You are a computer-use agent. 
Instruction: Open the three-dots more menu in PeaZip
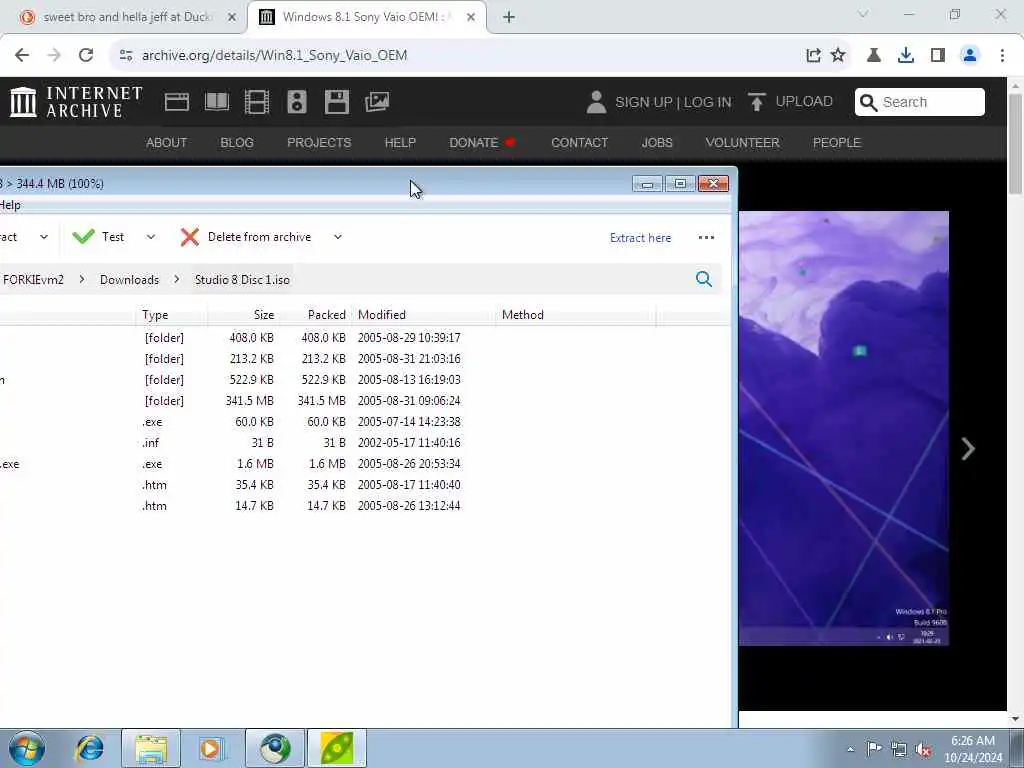click(706, 238)
